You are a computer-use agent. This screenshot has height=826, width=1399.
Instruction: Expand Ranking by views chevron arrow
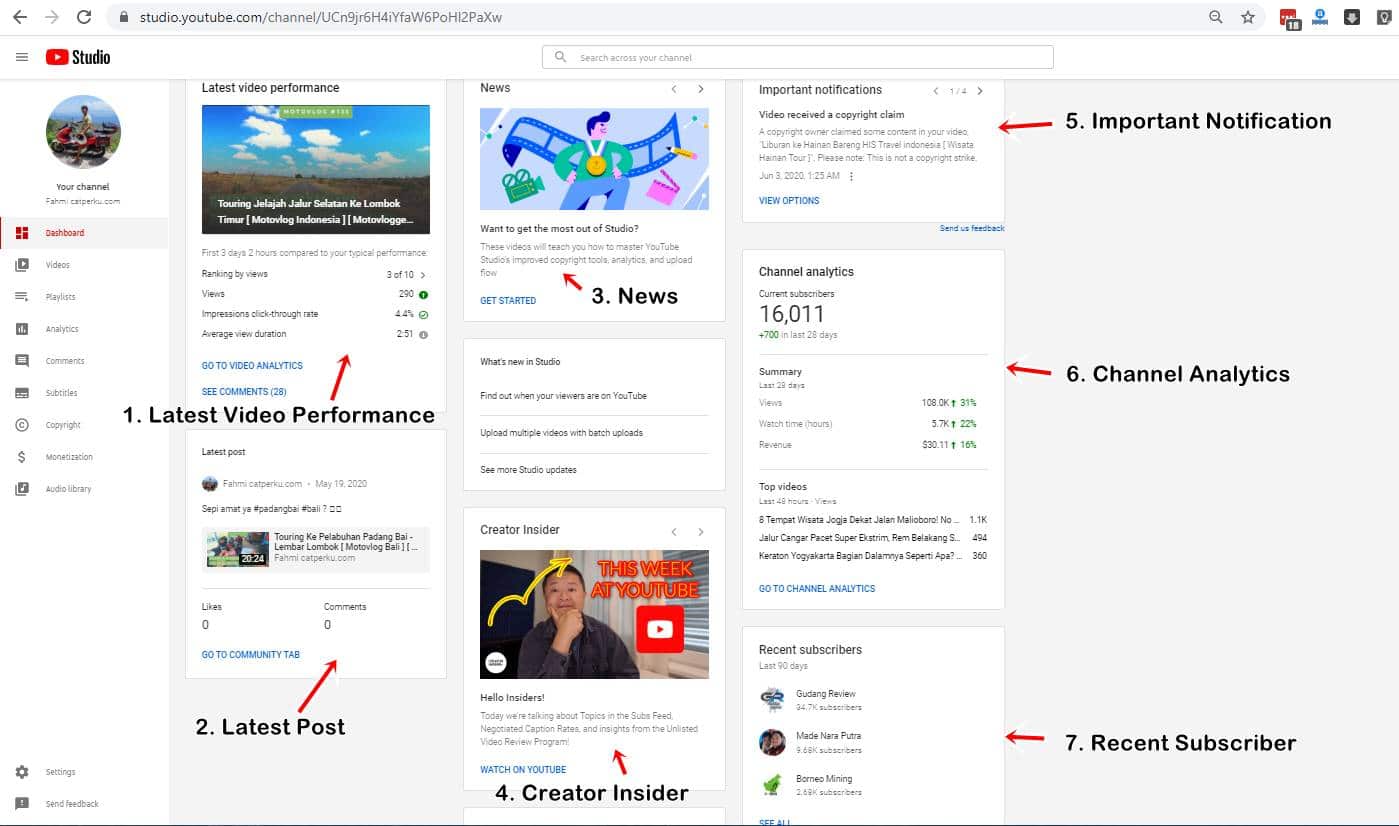pyautogui.click(x=423, y=275)
